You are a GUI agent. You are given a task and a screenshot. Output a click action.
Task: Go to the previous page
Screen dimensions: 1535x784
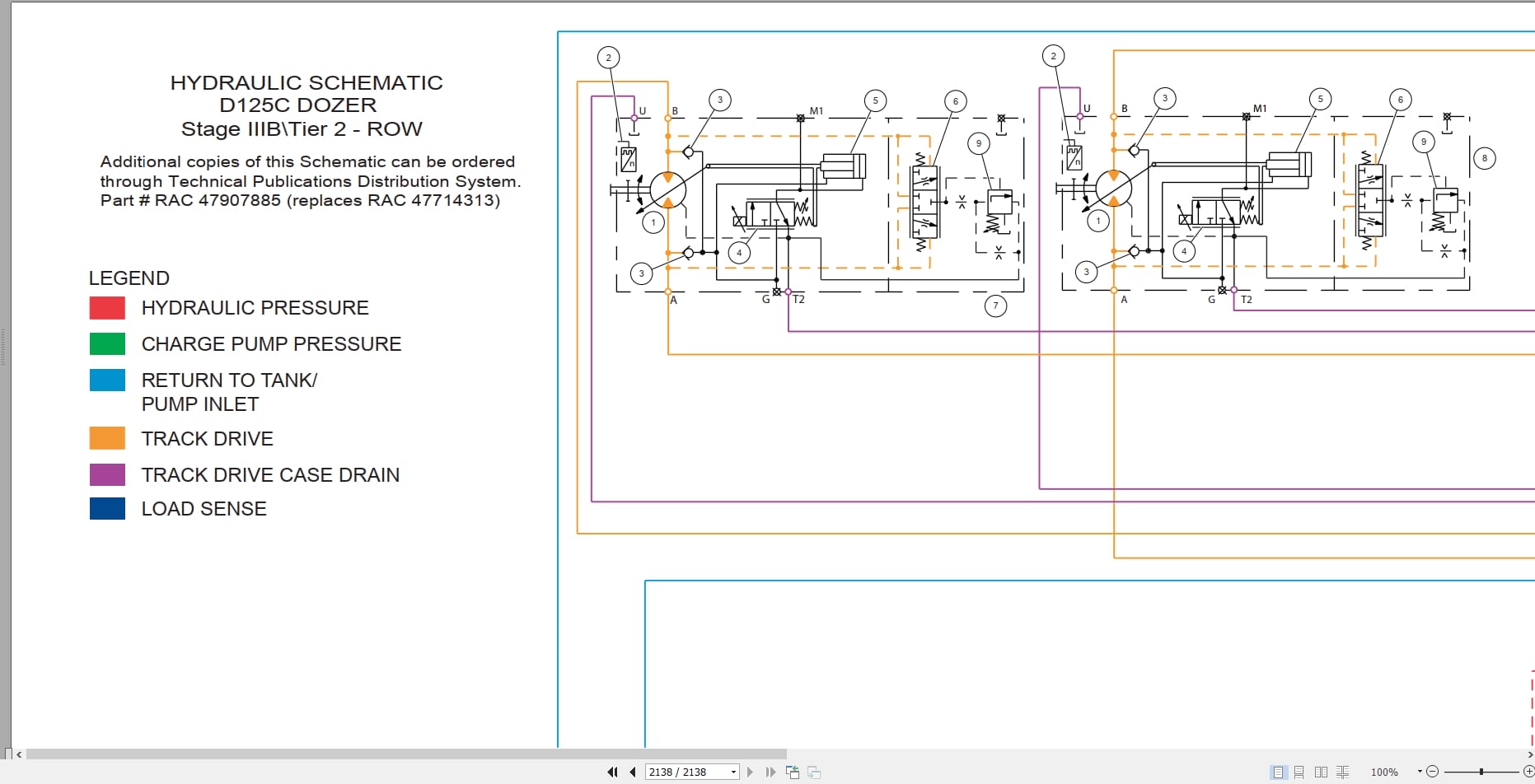632,772
